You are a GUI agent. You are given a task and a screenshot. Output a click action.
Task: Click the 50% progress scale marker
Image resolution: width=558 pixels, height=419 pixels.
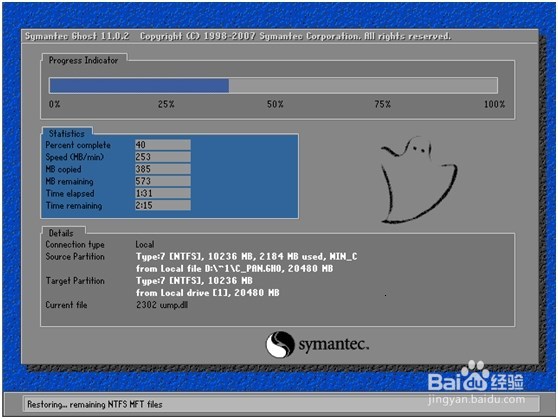[275, 104]
